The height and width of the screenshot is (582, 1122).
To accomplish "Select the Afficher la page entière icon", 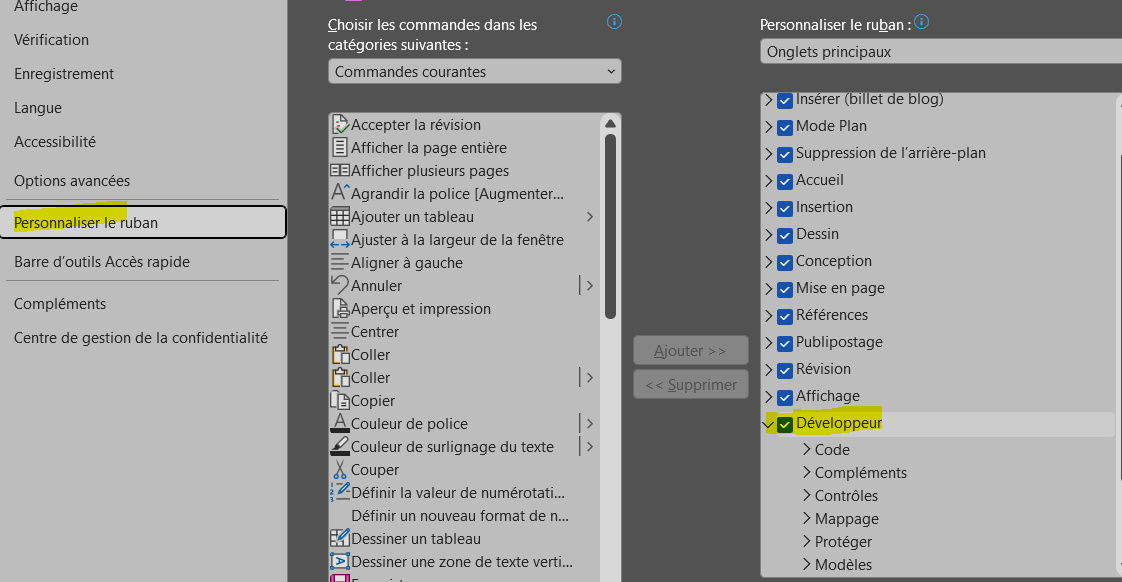I will click(340, 147).
